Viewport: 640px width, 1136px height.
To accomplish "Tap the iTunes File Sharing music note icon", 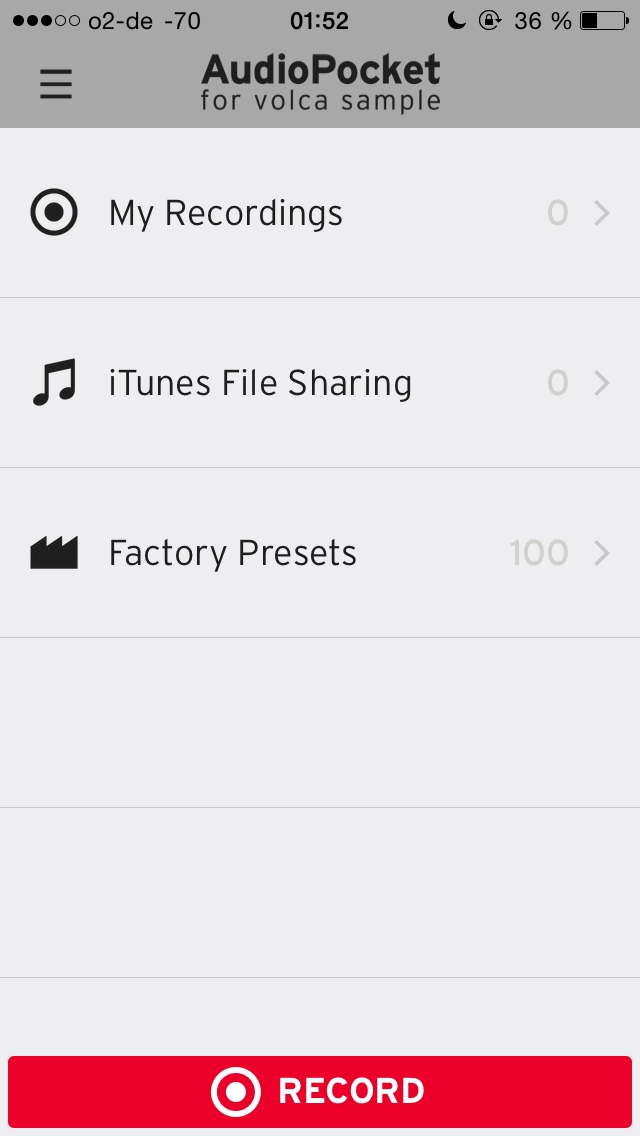I will click(x=54, y=383).
